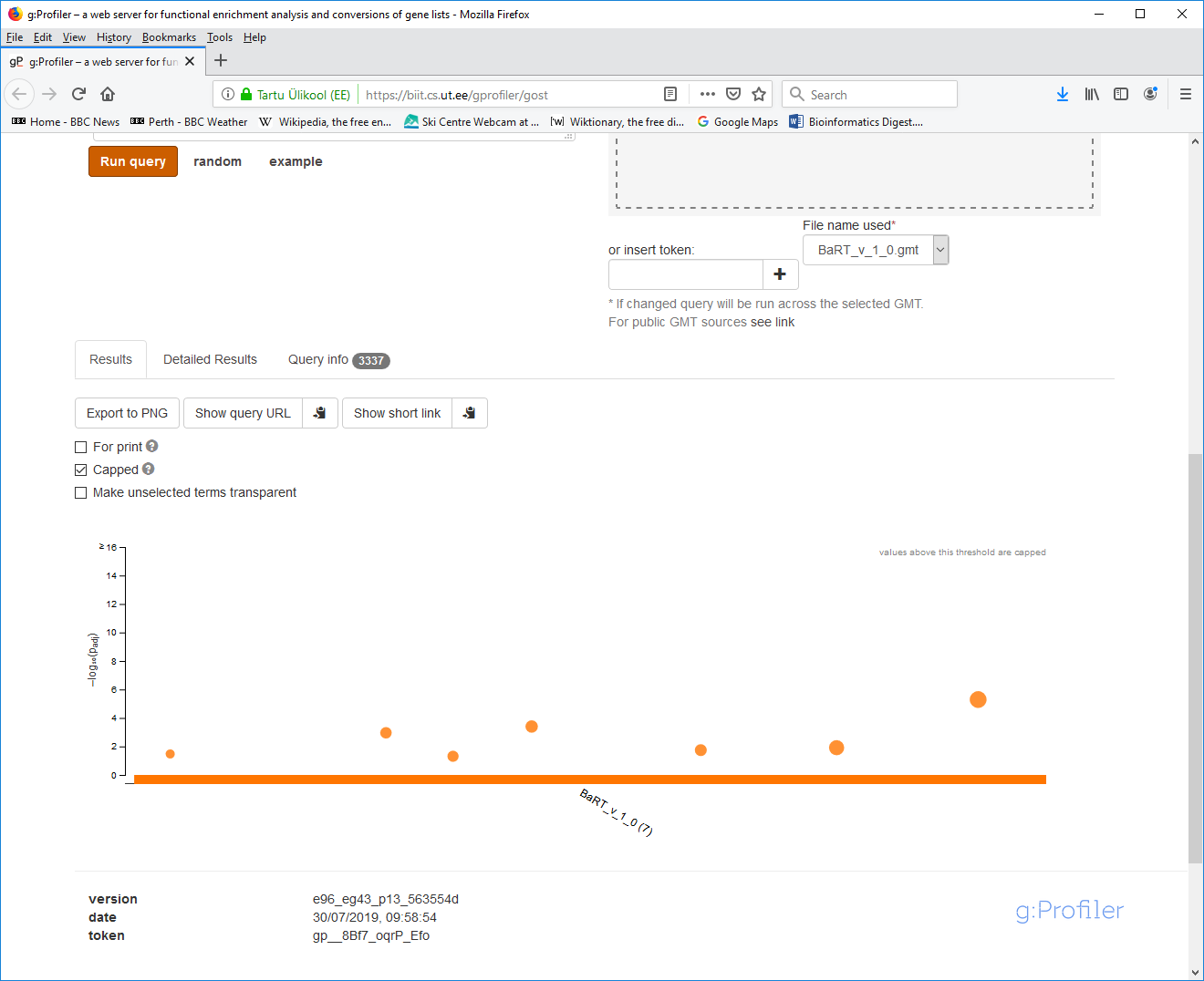Open the page actions three-dot menu

[708, 94]
